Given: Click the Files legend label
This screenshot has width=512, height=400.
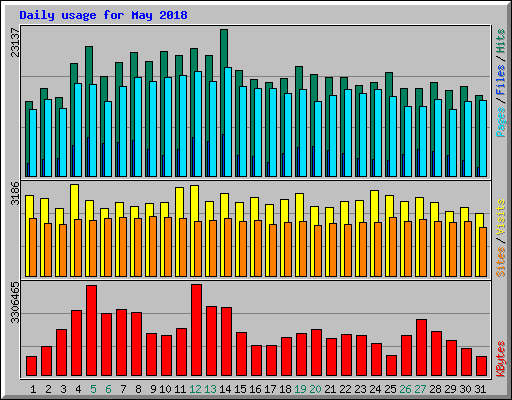Looking at the screenshot, I should coord(501,79).
